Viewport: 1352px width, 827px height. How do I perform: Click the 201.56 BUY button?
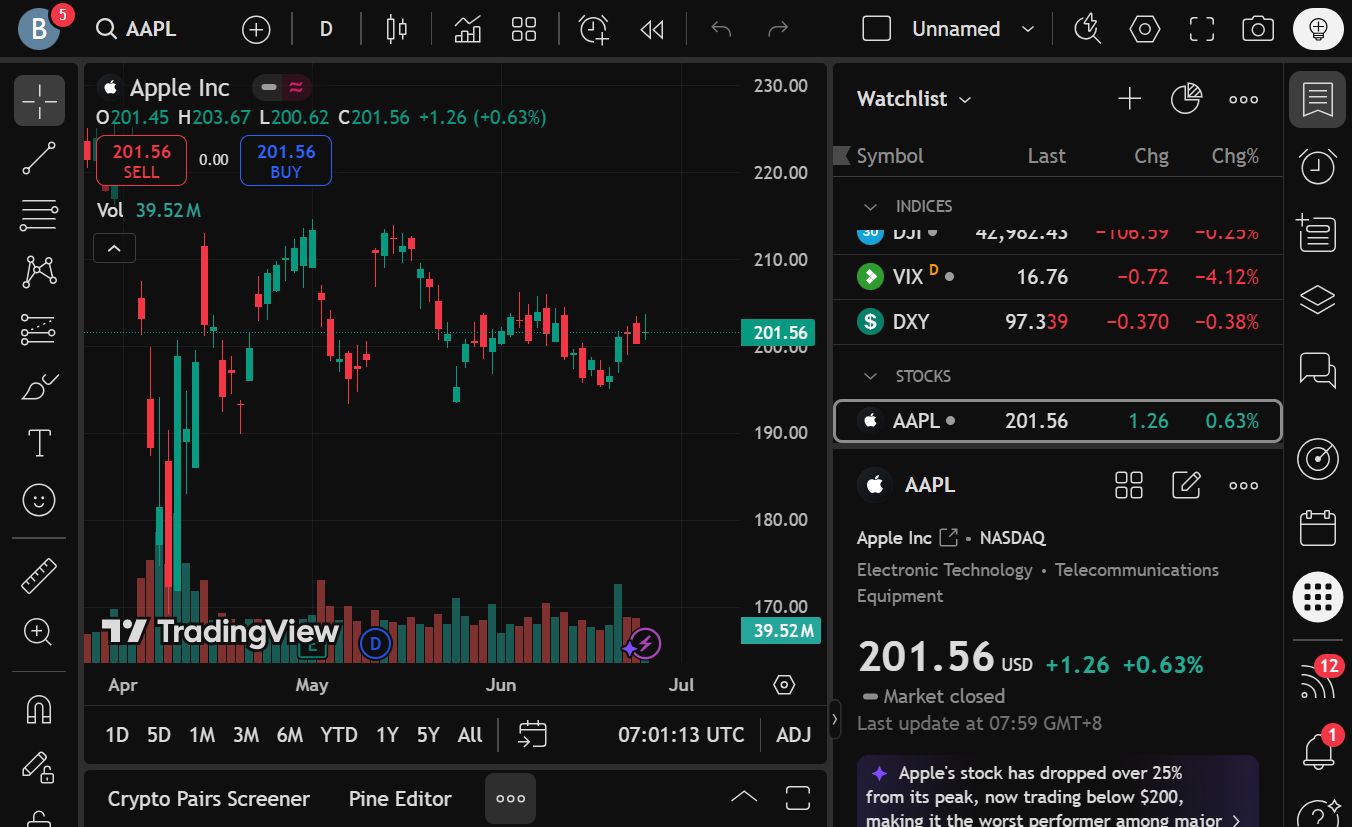click(x=286, y=160)
